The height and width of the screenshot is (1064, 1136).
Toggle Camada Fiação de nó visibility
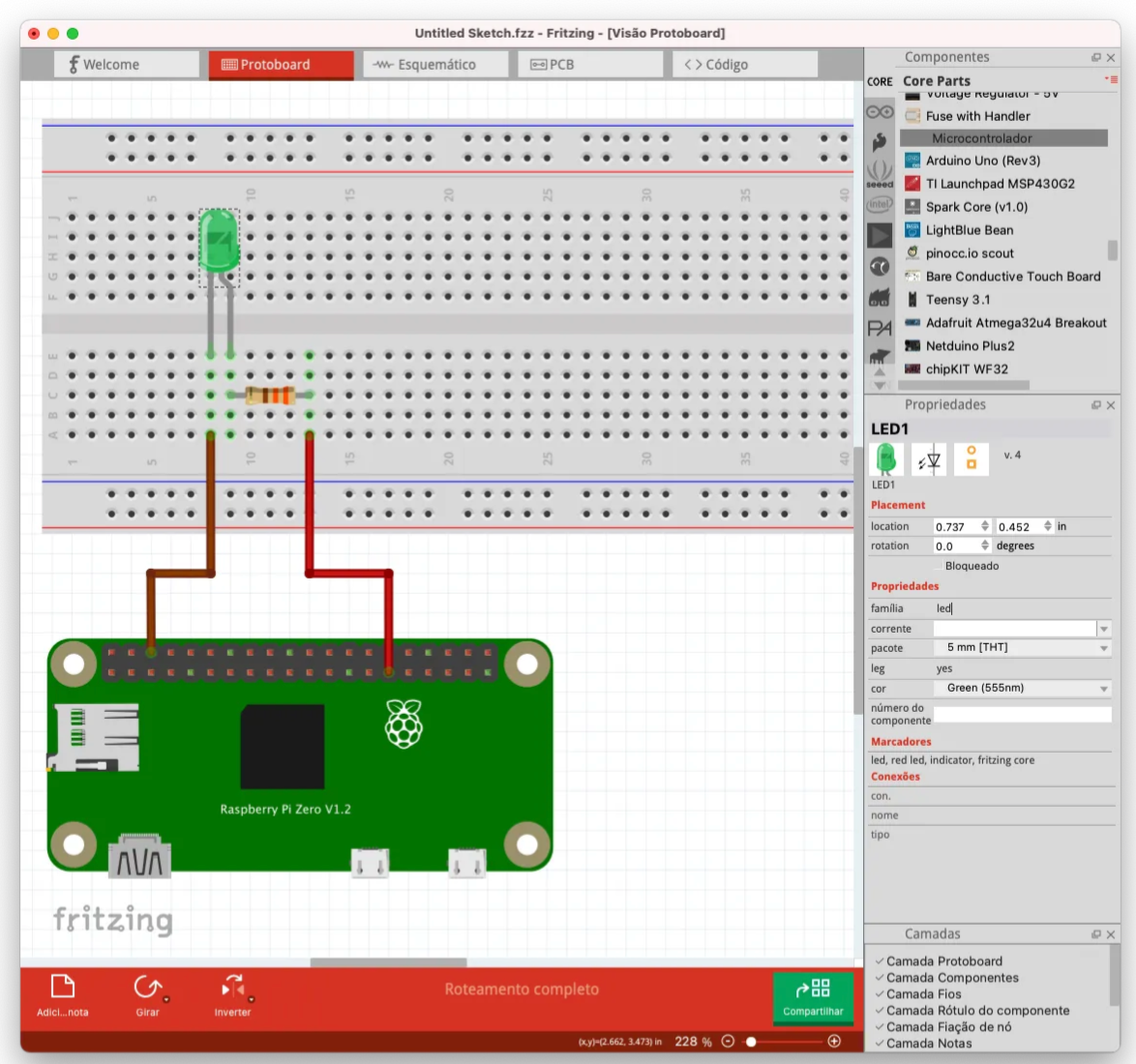coord(879,1027)
